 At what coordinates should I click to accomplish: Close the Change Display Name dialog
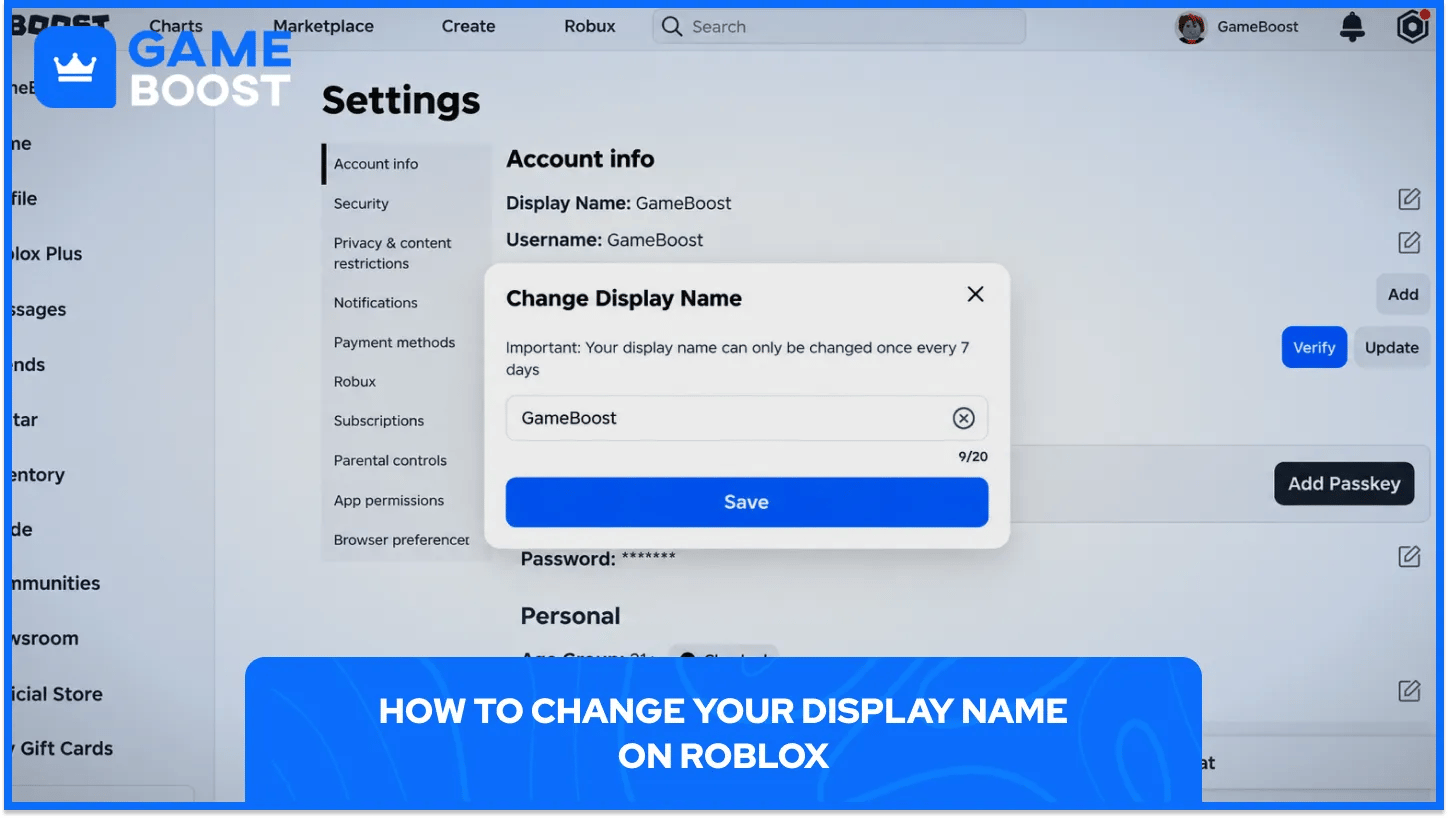tap(975, 294)
